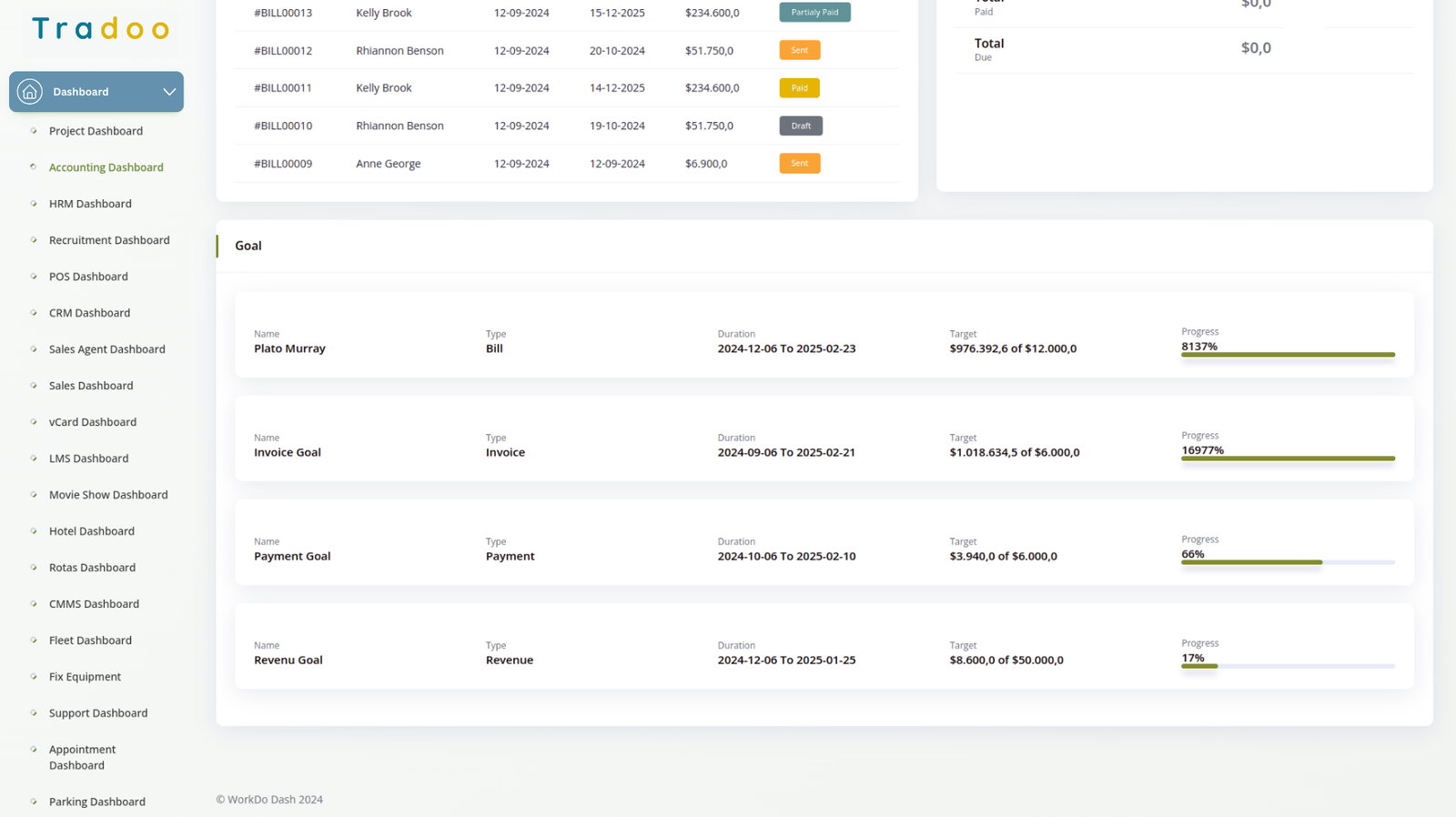Click Revenu Goal 17% progress bar
This screenshot has height=817, width=1456.
(1287, 666)
